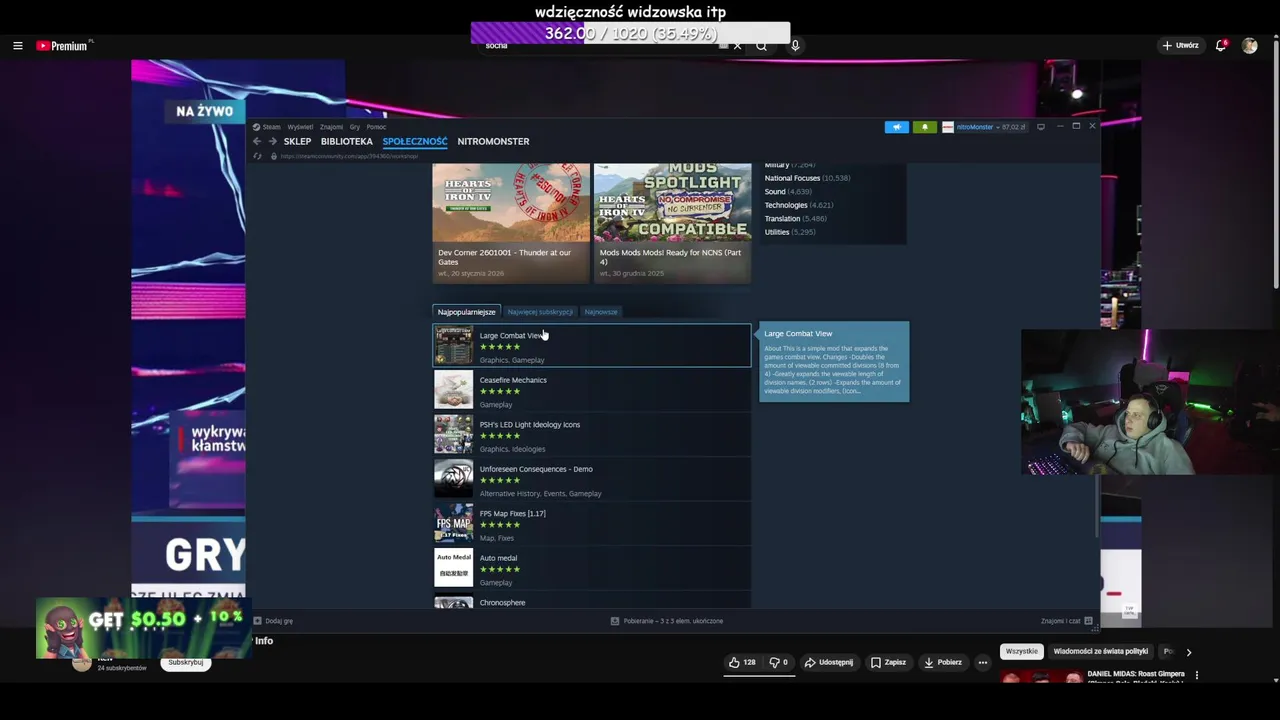Click FPS Map Fixes mod icon

[x=453, y=523]
